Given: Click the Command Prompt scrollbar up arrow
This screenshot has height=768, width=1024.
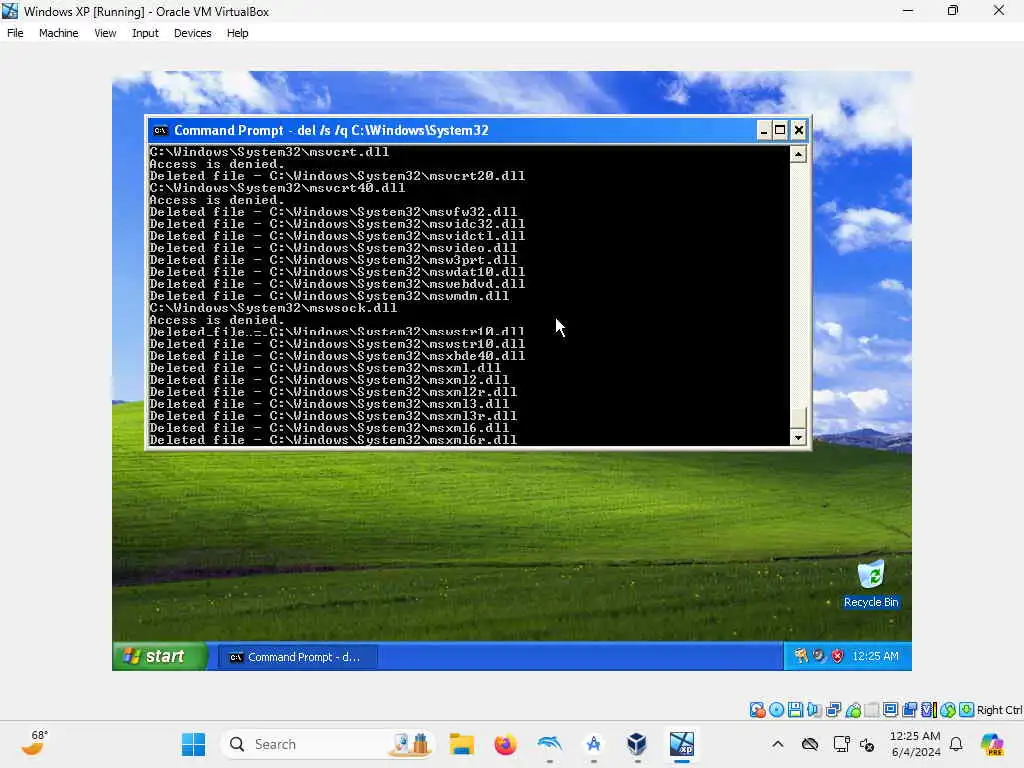Looking at the screenshot, I should pos(798,154).
